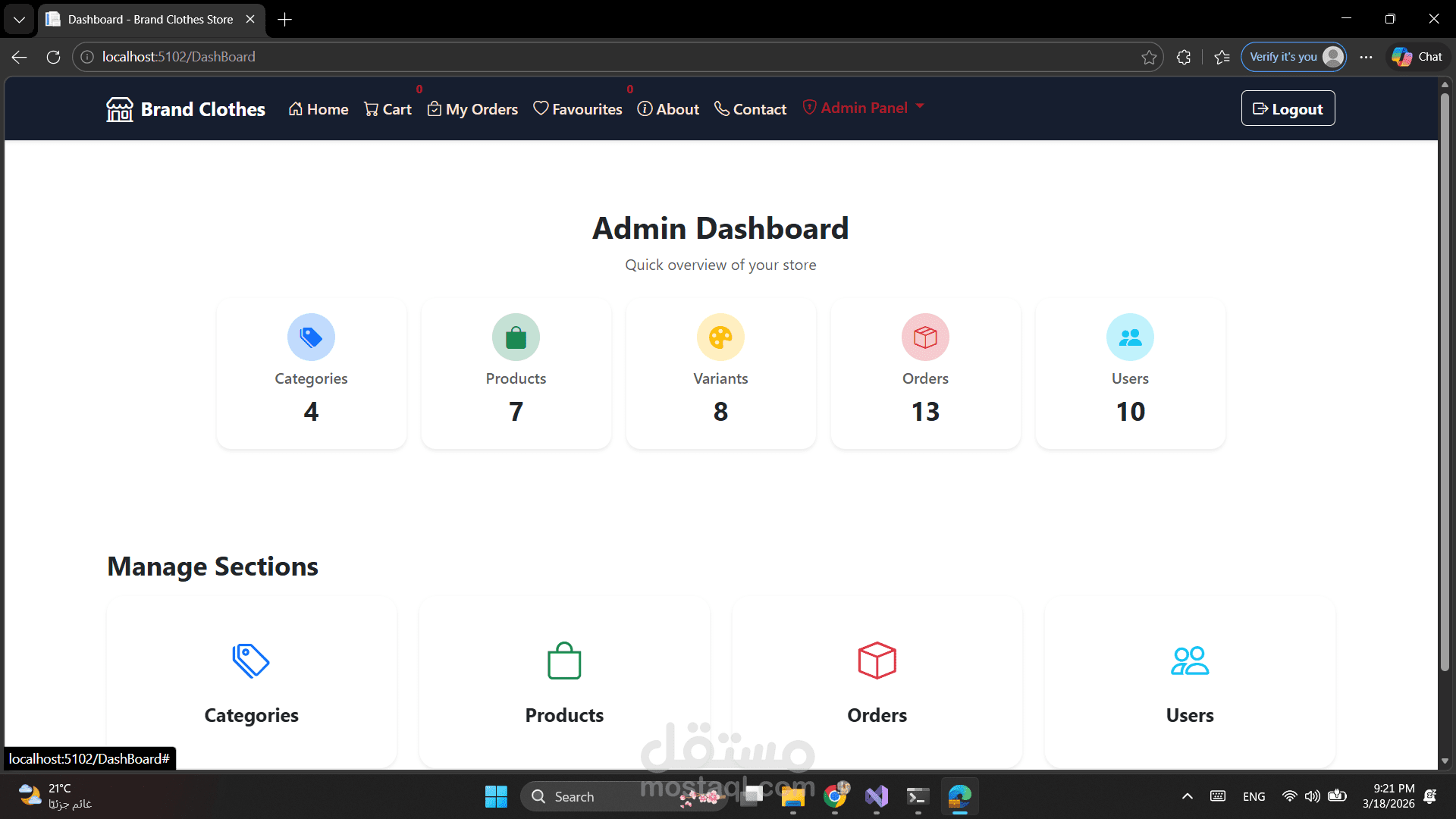The height and width of the screenshot is (819, 1456).
Task: Add this page to favorites star
Action: 1149,57
